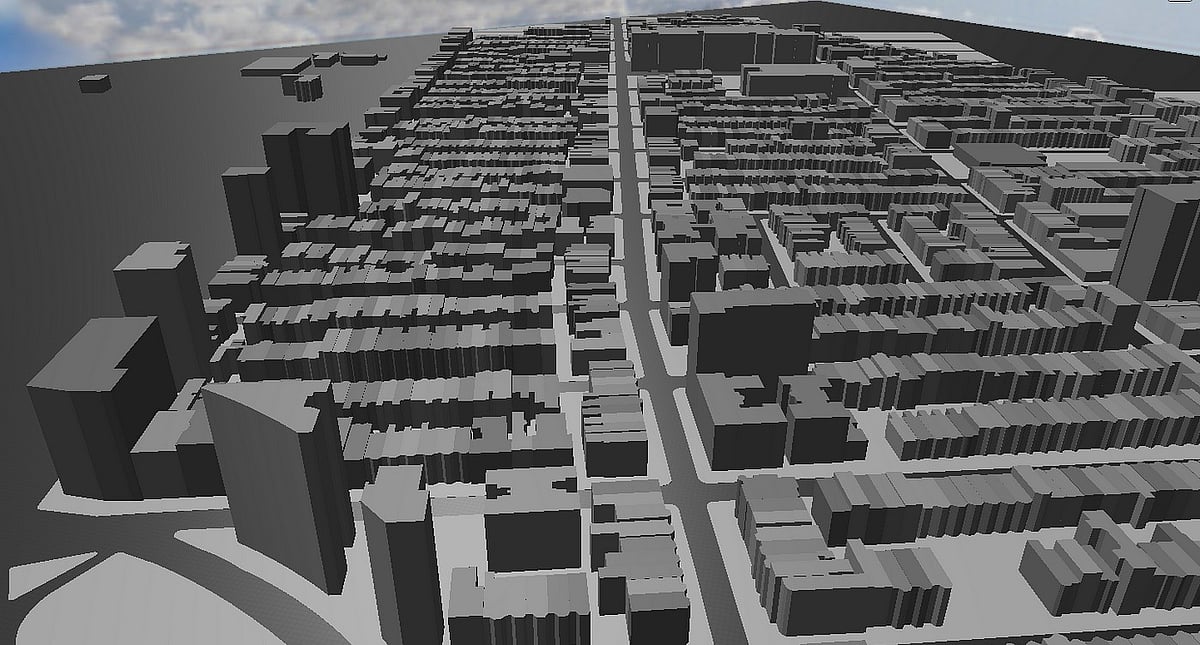This screenshot has height=645, width=1200.
Task: Select the large dark building right of the central avenue
Action: [750, 330]
